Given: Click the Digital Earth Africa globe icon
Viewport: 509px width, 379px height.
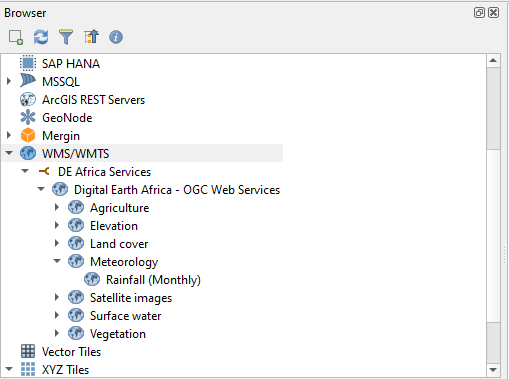Looking at the screenshot, I should click(x=60, y=189).
